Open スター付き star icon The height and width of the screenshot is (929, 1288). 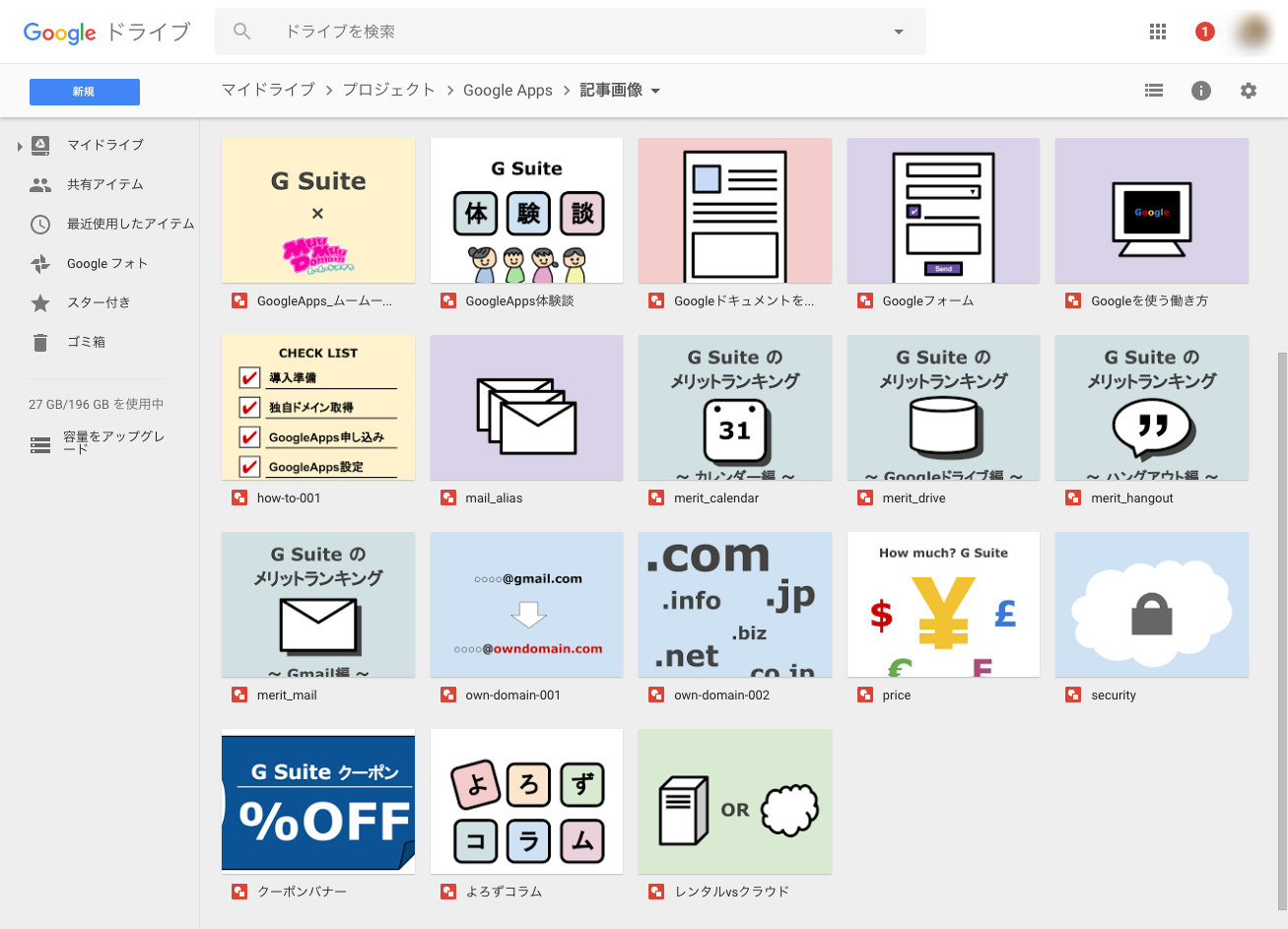click(40, 302)
